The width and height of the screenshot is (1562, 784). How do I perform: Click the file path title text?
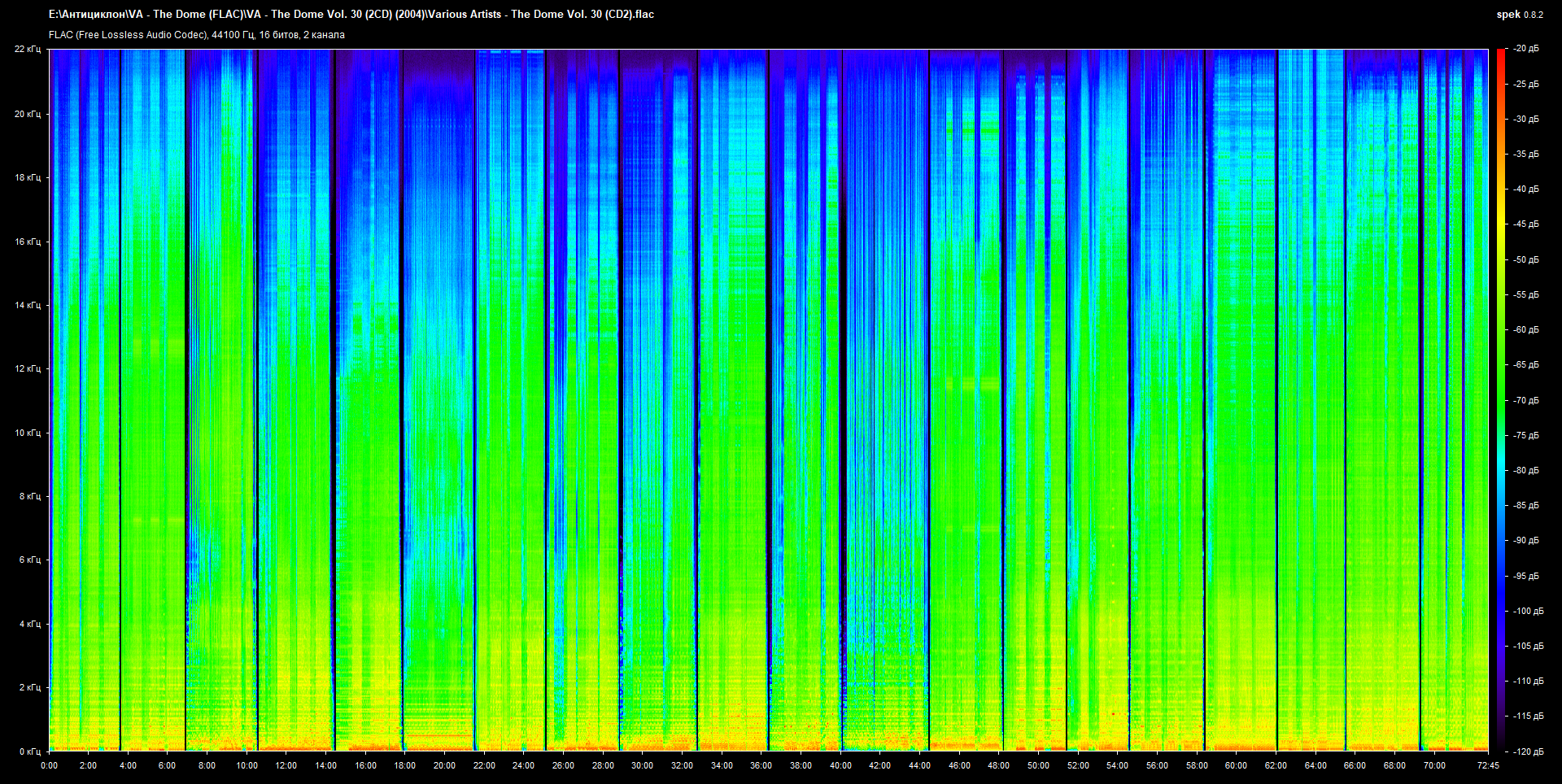pos(351,15)
